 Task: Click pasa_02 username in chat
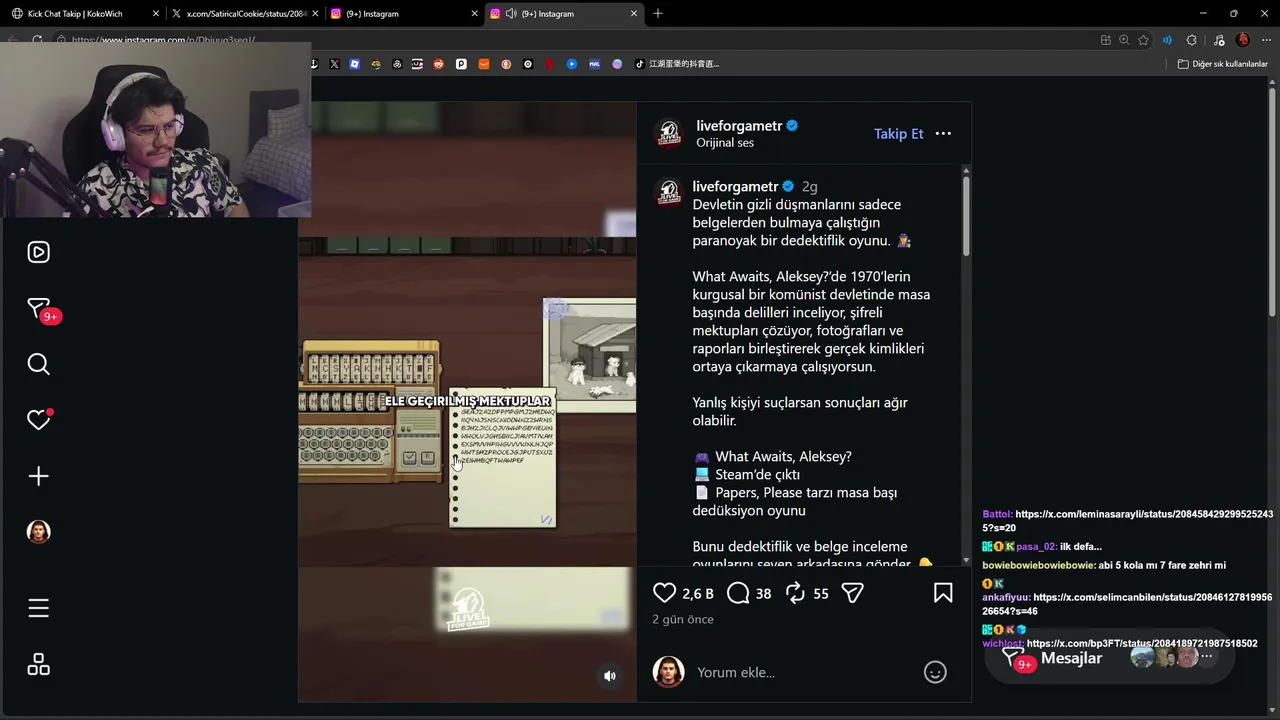(1036, 546)
